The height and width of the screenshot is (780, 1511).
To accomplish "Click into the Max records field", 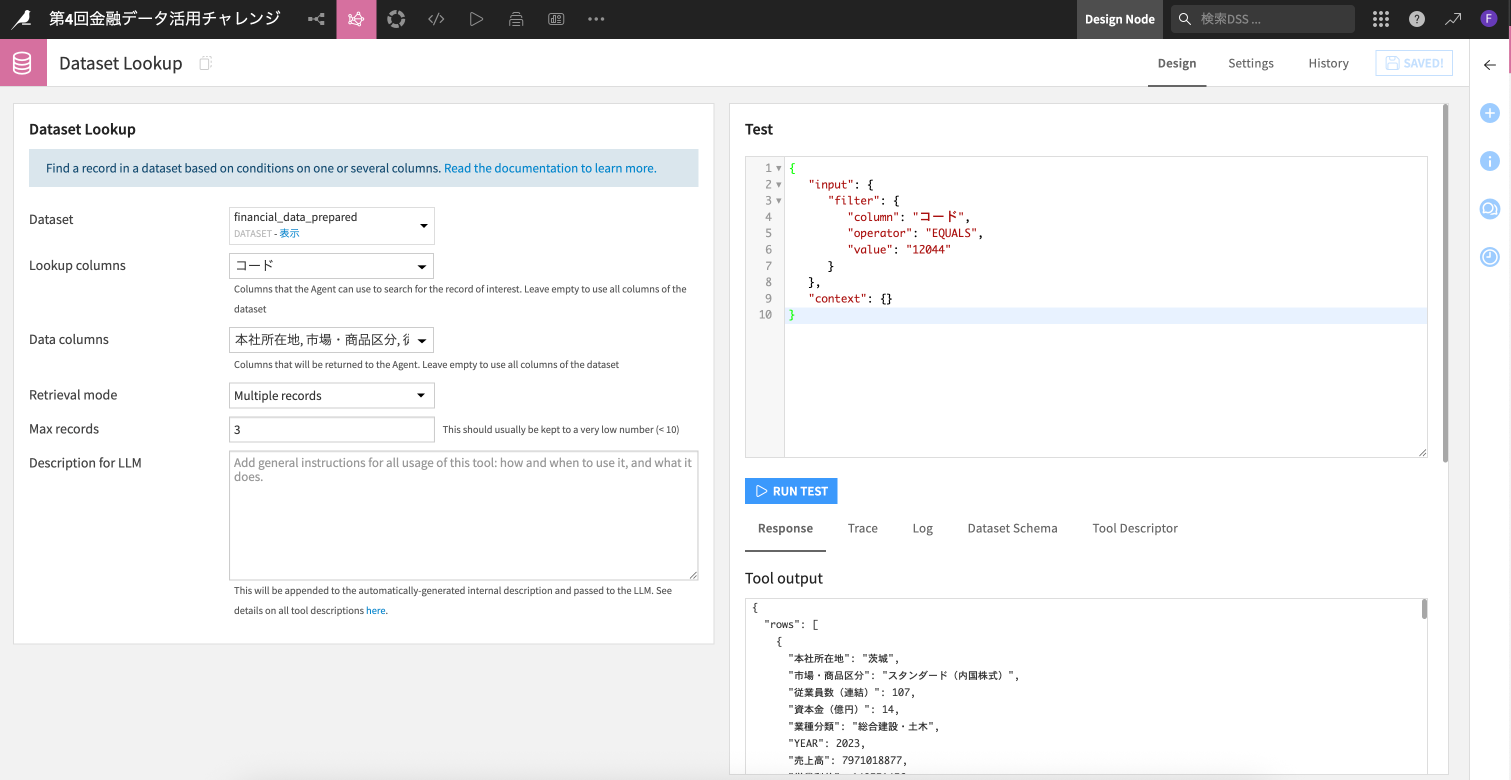I will pos(332,429).
